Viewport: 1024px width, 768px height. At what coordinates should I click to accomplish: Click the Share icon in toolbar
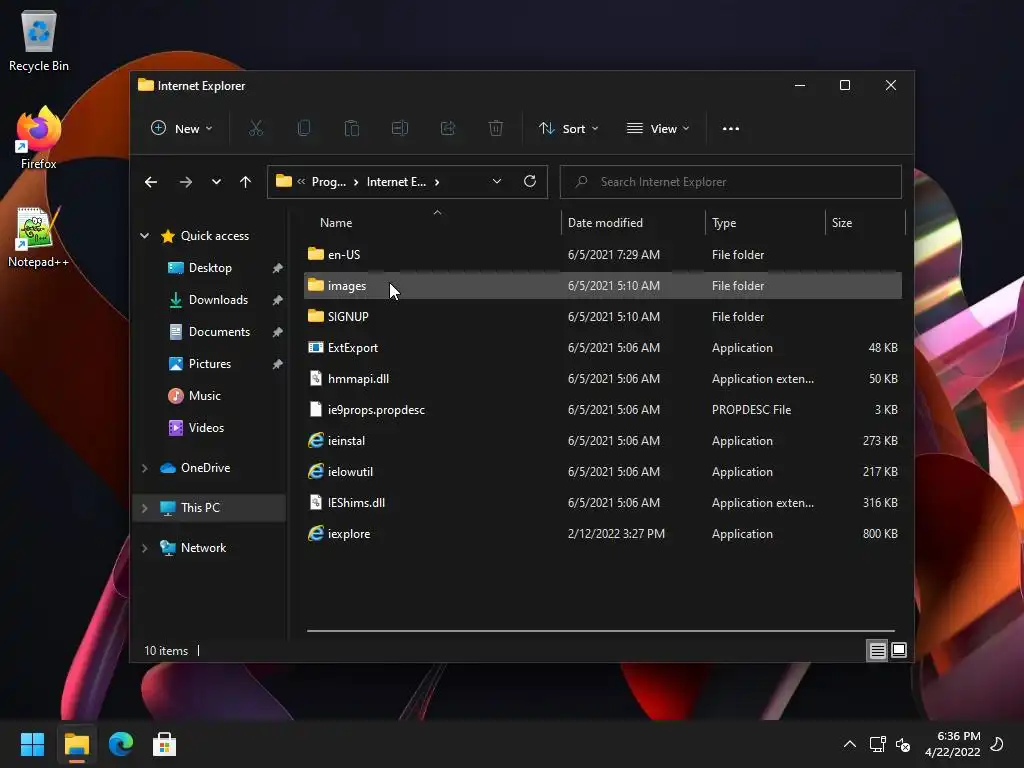pyautogui.click(x=448, y=129)
